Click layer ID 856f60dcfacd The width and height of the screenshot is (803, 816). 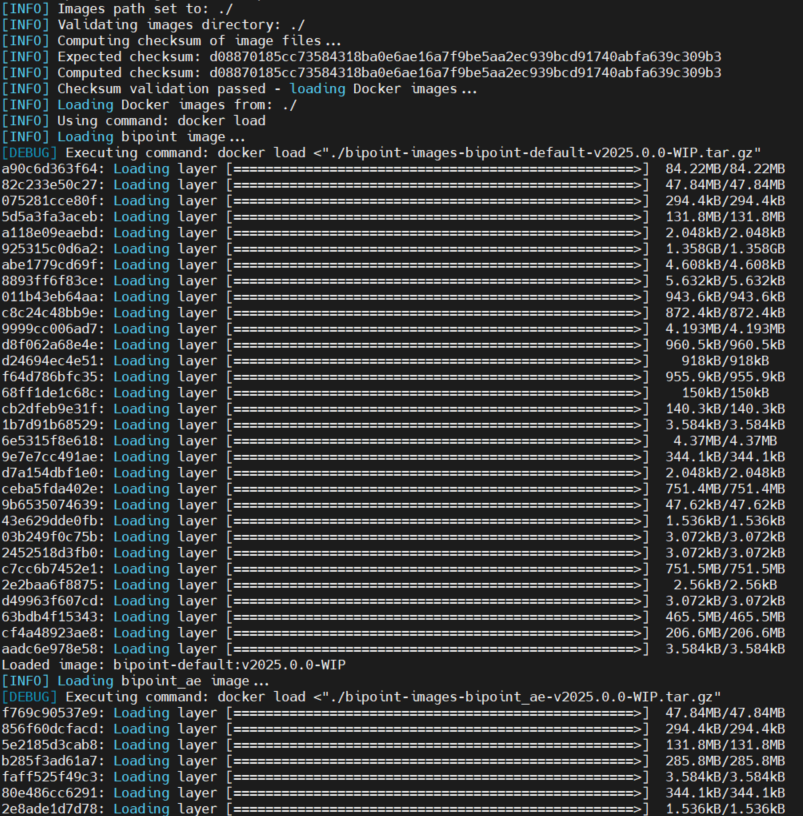pyautogui.click(x=49, y=729)
